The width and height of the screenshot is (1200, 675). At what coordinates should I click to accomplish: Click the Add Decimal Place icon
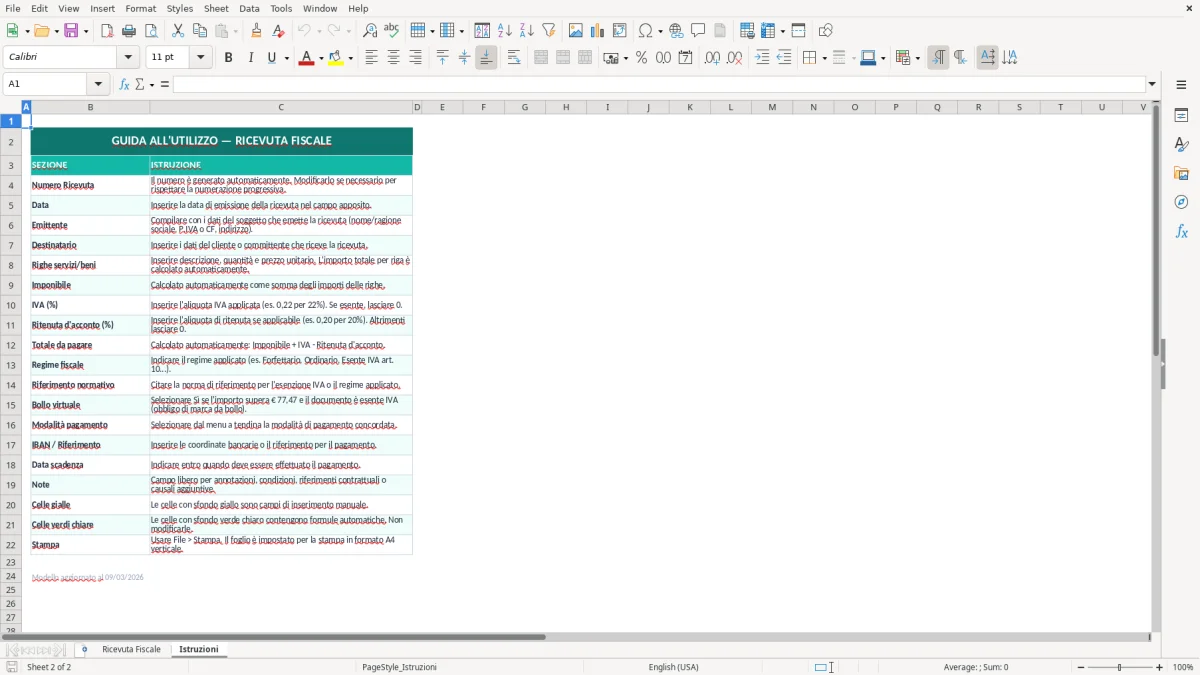[712, 58]
